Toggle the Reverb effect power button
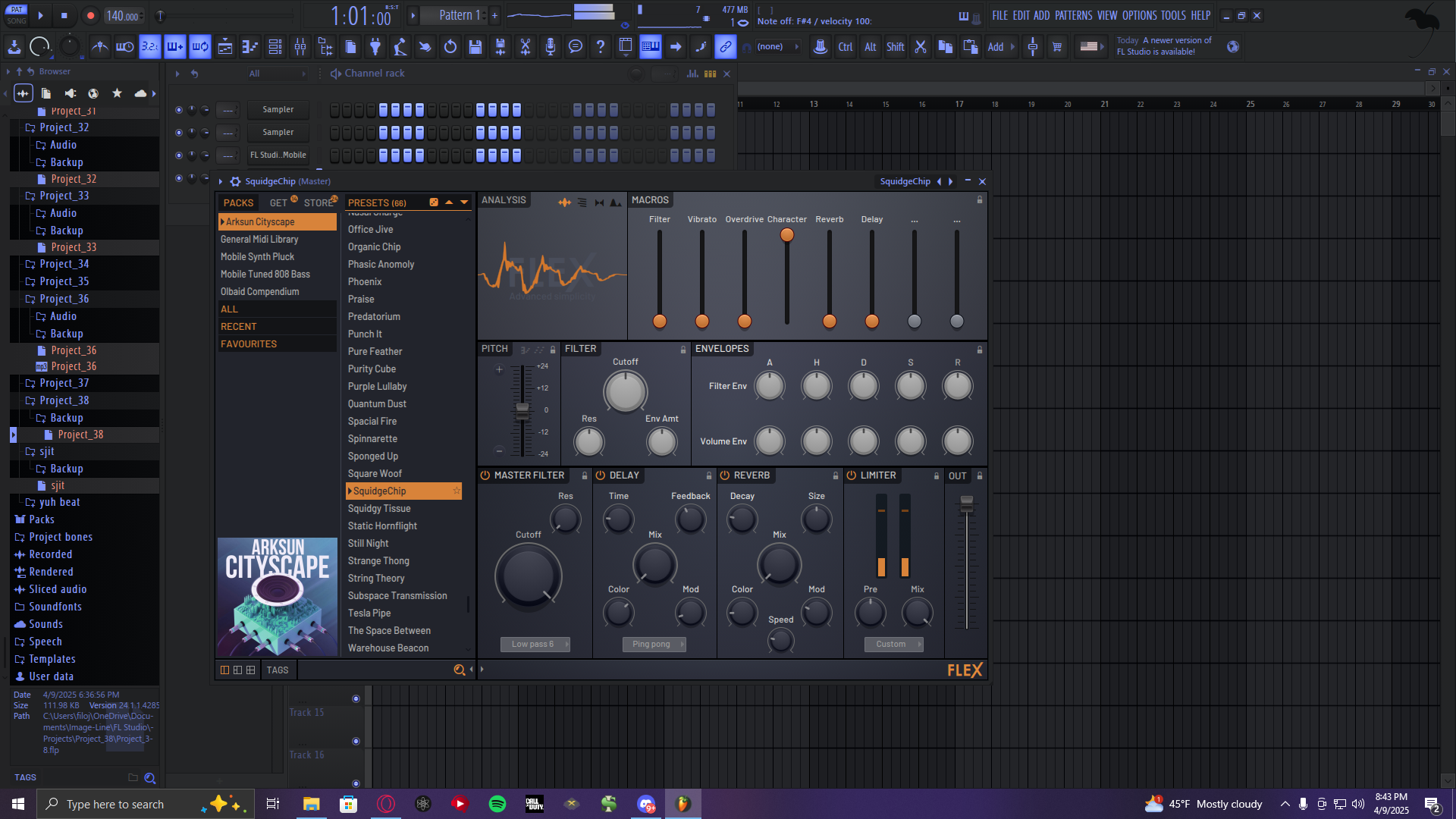 [724, 475]
